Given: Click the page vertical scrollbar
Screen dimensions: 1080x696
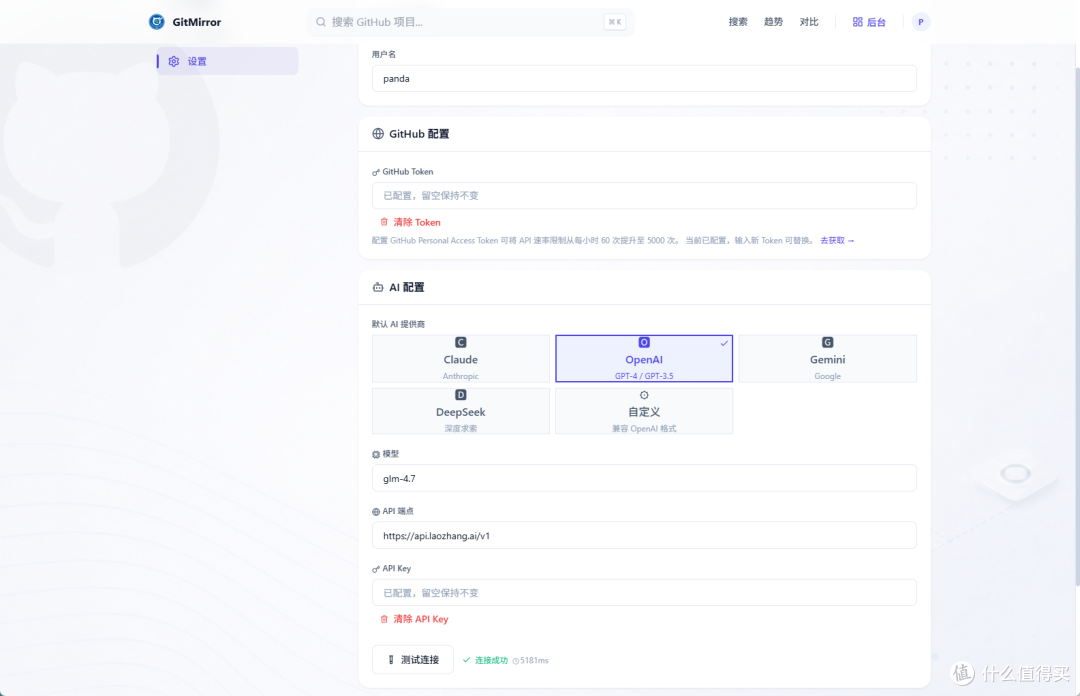Looking at the screenshot, I should 1076,327.
